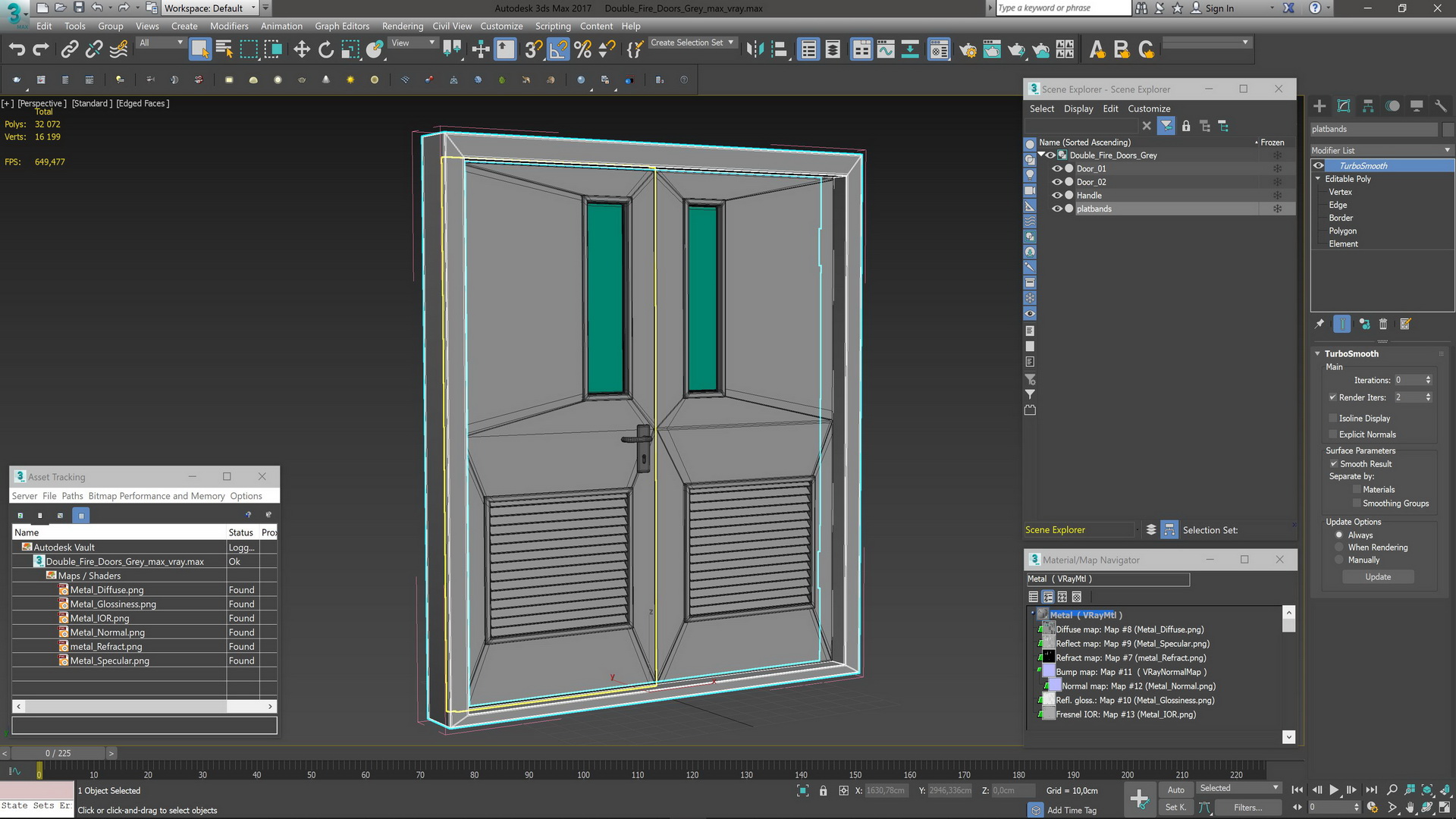Image resolution: width=1456 pixels, height=819 pixels.
Task: Activate the Select Object tool
Action: point(199,50)
